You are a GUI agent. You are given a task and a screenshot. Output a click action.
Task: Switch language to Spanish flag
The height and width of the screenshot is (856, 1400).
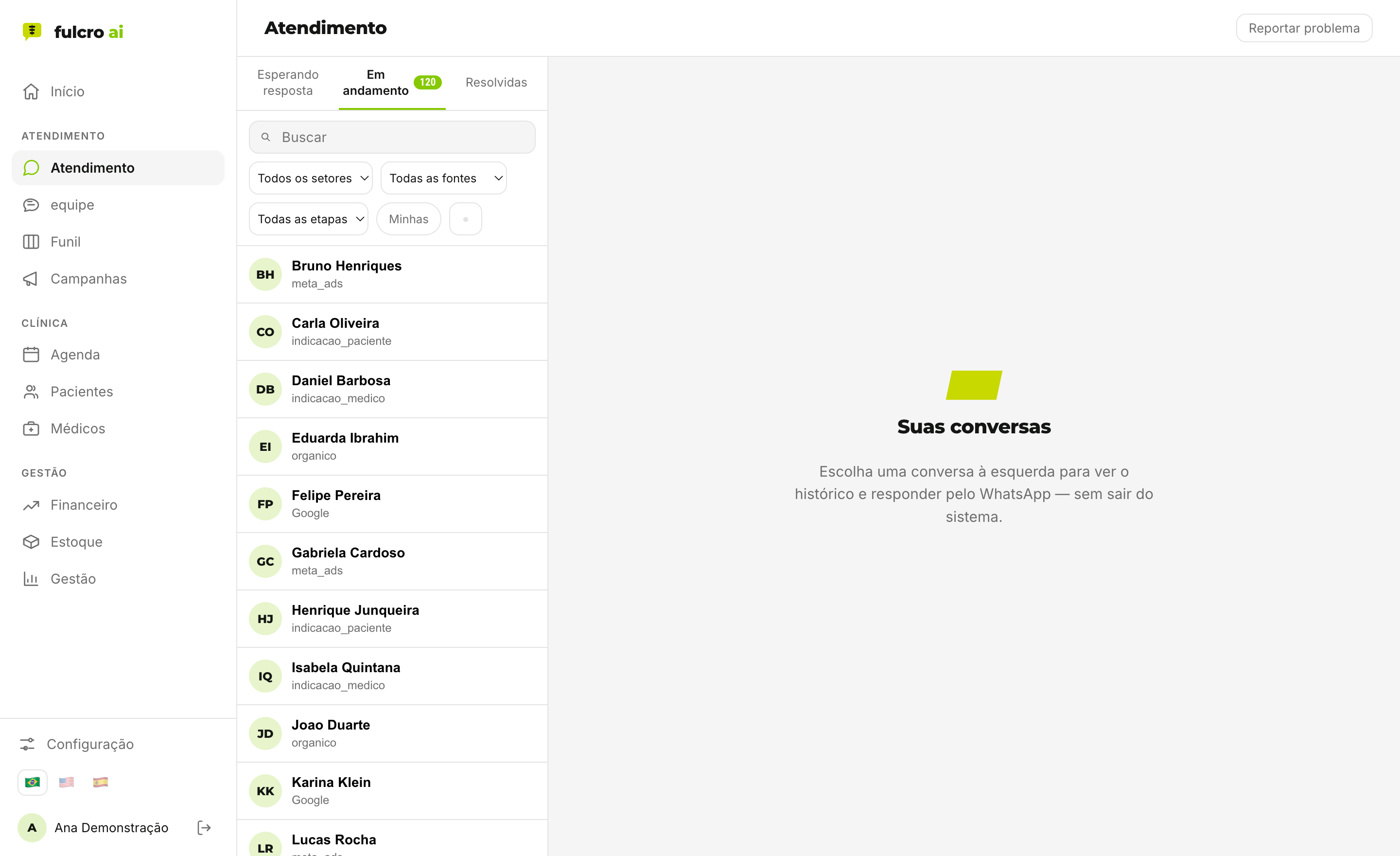pos(101,782)
